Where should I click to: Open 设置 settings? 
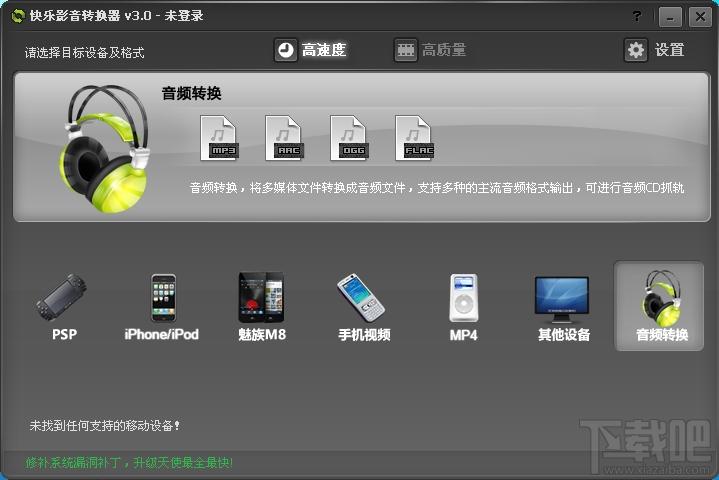[654, 50]
